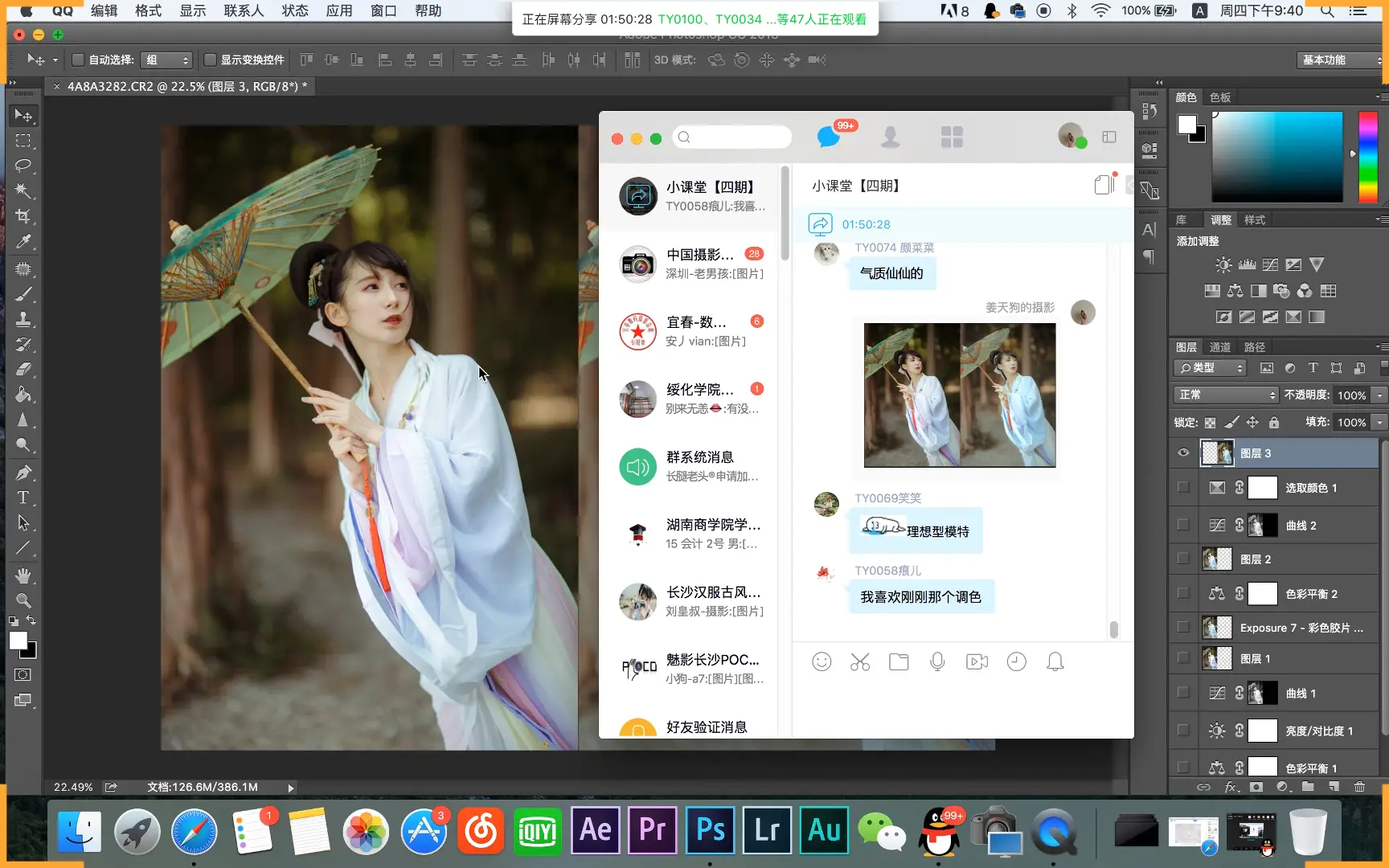Viewport: 1389px width, 868px height.
Task: Select the Clone Stamp tool
Action: (x=23, y=319)
